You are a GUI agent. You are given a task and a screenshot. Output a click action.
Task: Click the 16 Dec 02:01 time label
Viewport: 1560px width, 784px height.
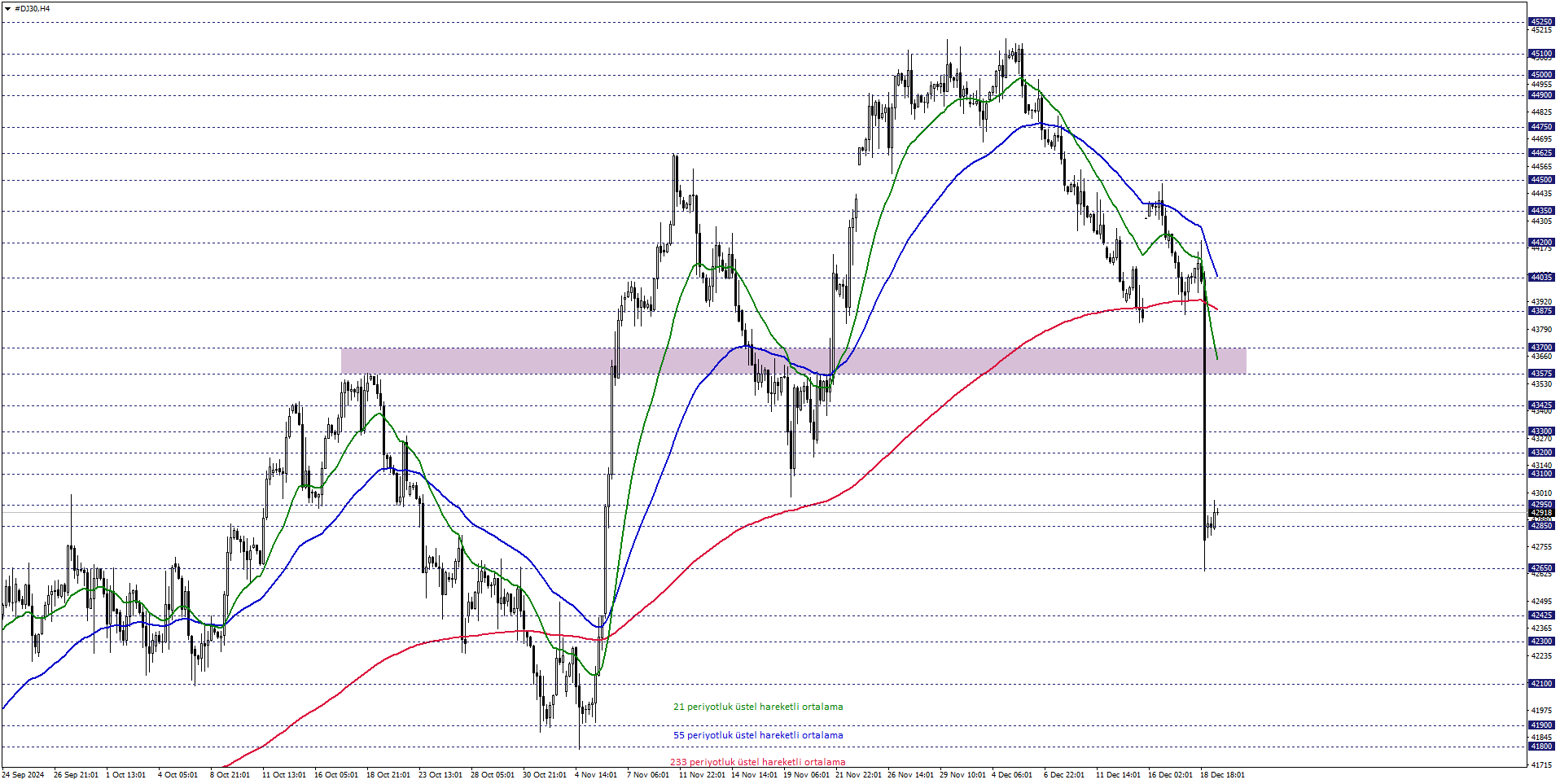click(1170, 775)
